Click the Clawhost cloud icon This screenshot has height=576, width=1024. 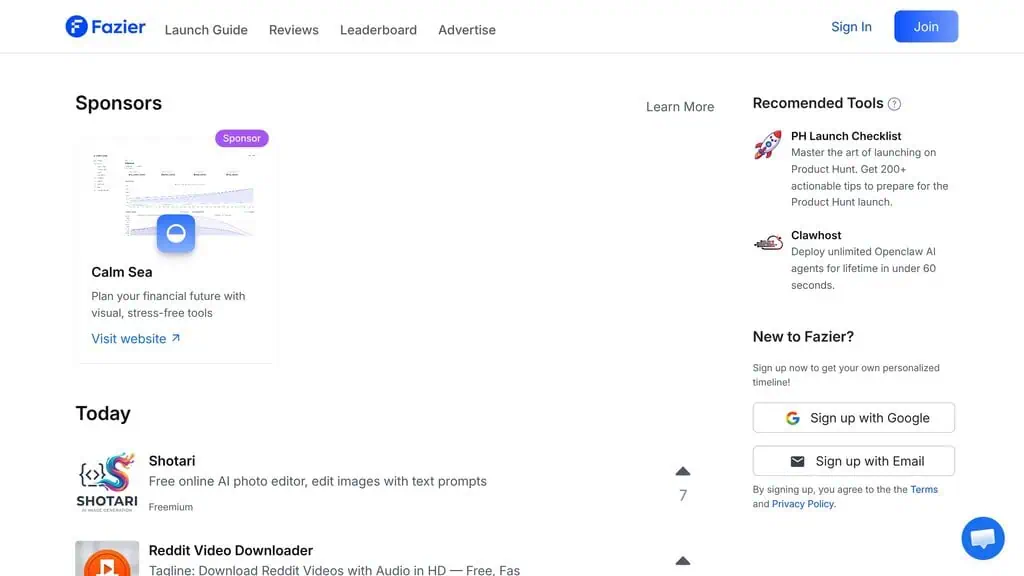click(x=768, y=242)
